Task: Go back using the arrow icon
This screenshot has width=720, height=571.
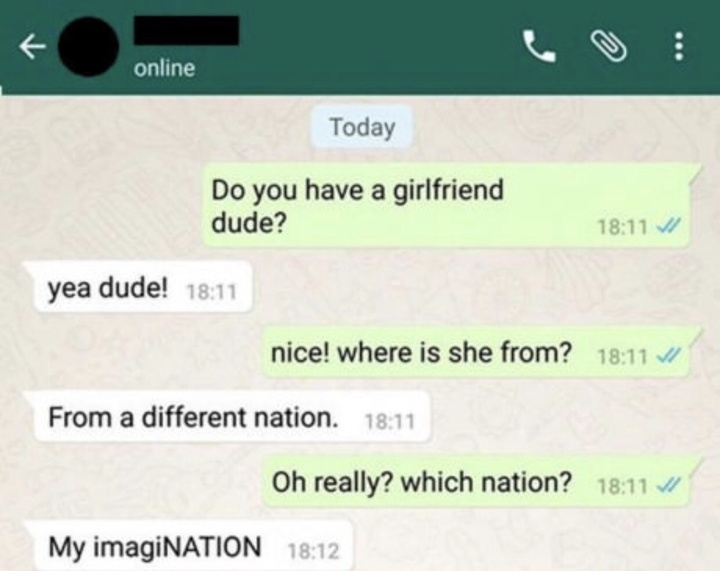Action: click(32, 46)
